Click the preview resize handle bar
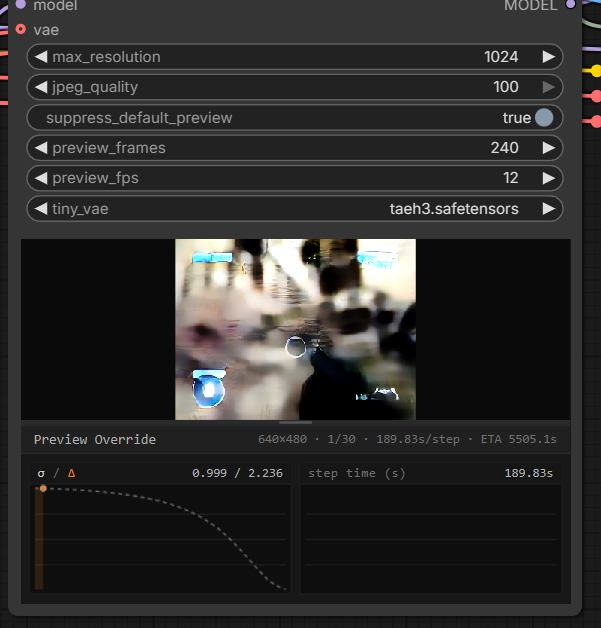 pos(295,422)
